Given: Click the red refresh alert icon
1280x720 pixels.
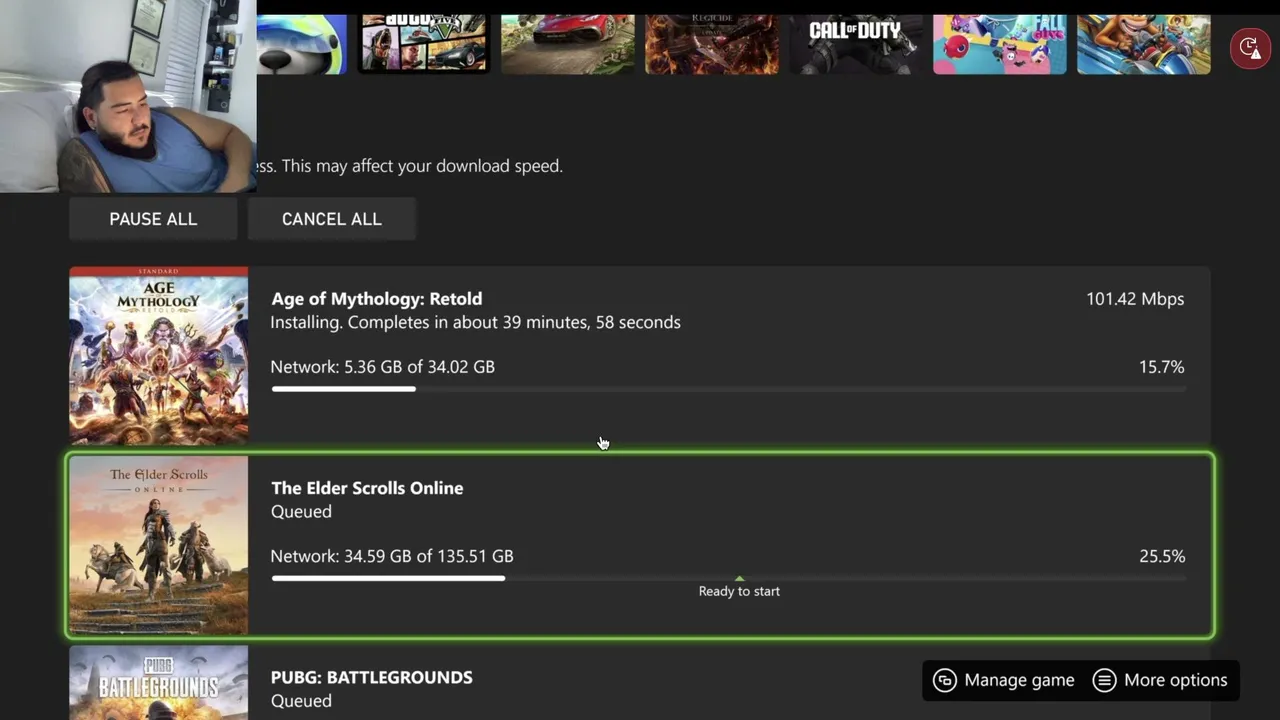Looking at the screenshot, I should (1250, 47).
